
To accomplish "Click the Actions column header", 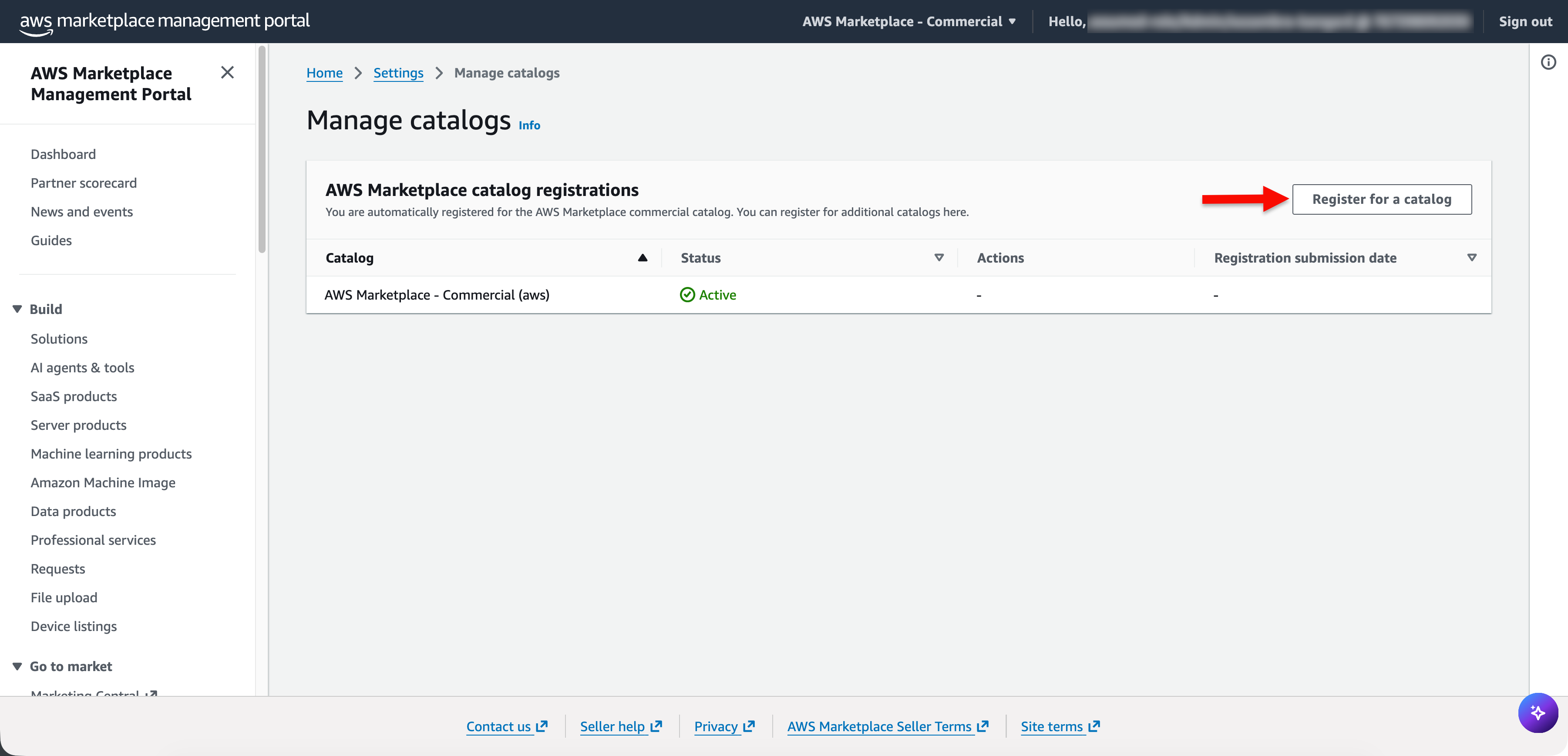I will [1000, 258].
